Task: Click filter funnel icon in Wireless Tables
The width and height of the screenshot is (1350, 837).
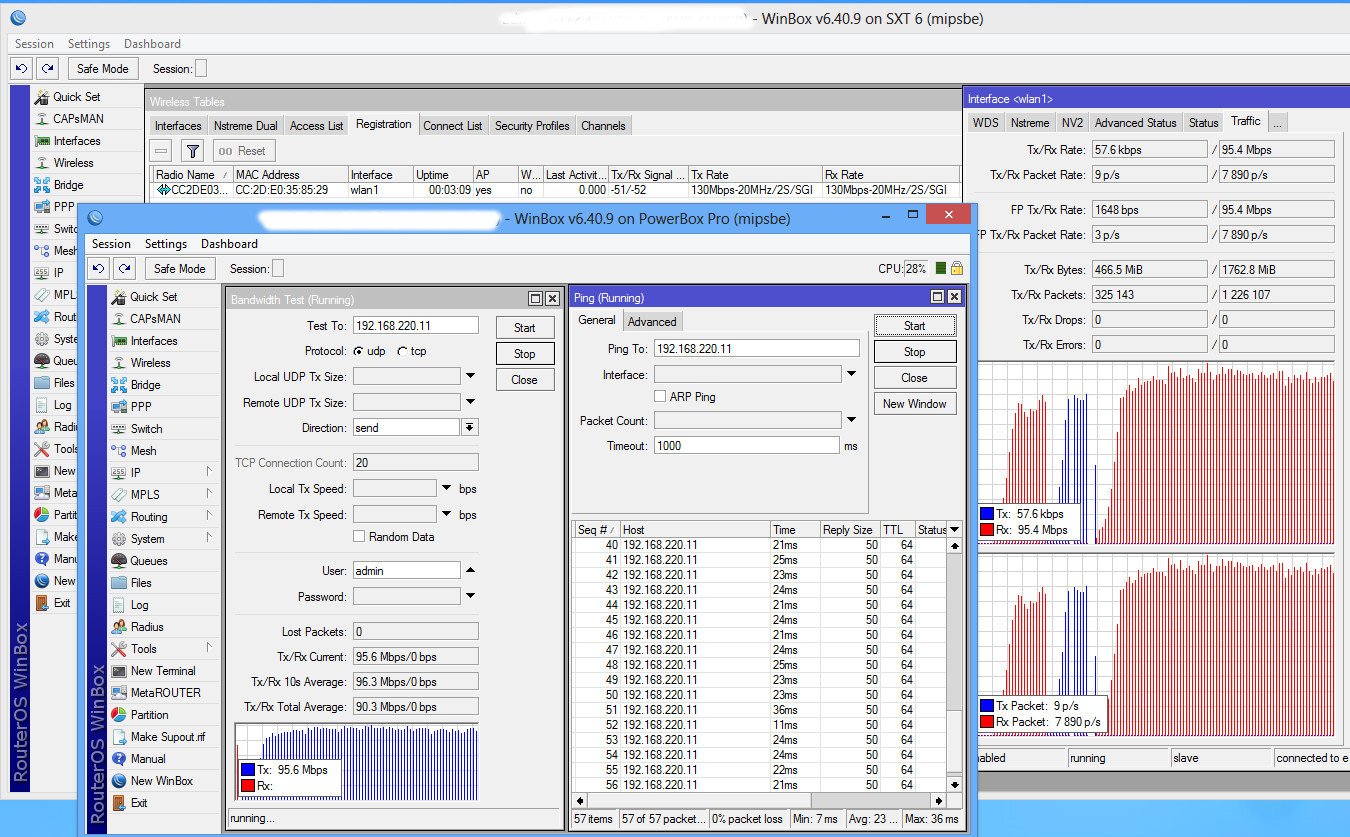Action: (193, 151)
